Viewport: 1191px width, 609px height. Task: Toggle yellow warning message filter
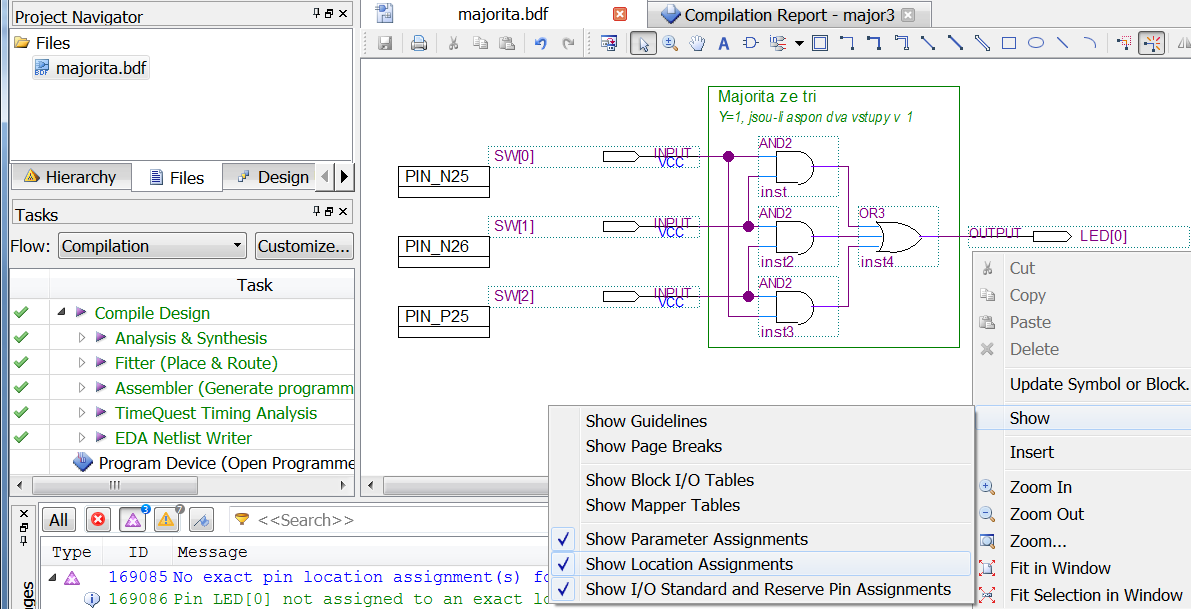pyautogui.click(x=166, y=519)
